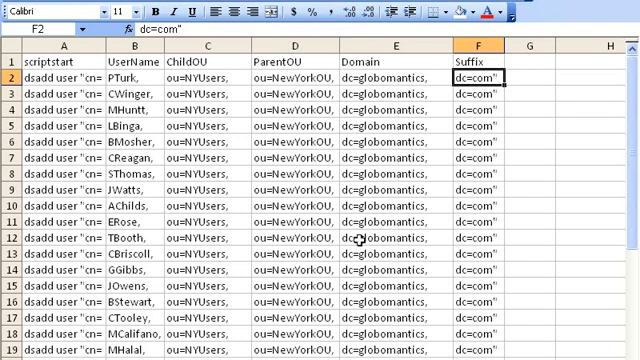This screenshot has height=360, width=640.
Task: Select the cell containing BMosher,
Action: [x=135, y=142]
